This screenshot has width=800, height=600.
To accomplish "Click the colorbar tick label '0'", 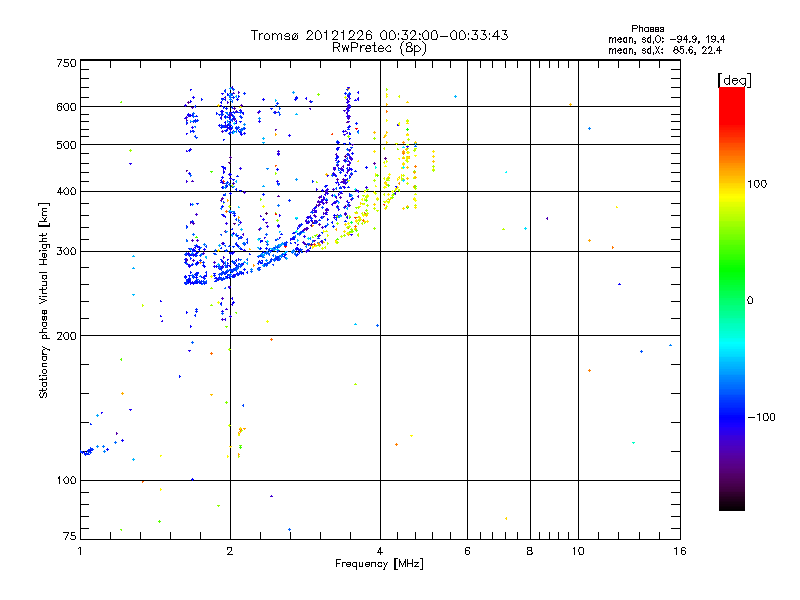I will coord(750,300).
